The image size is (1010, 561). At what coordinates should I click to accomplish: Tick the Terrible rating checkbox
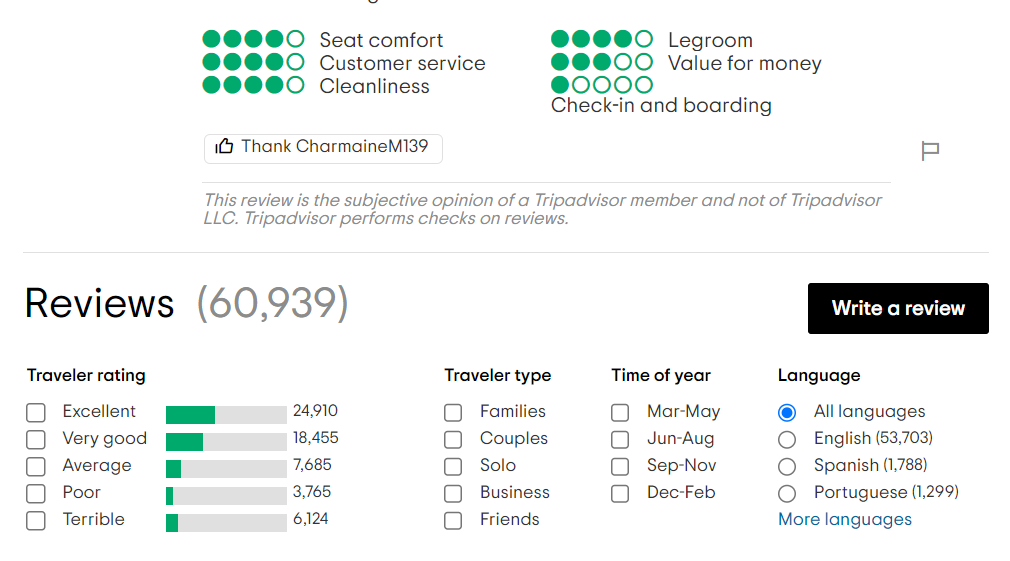point(36,520)
